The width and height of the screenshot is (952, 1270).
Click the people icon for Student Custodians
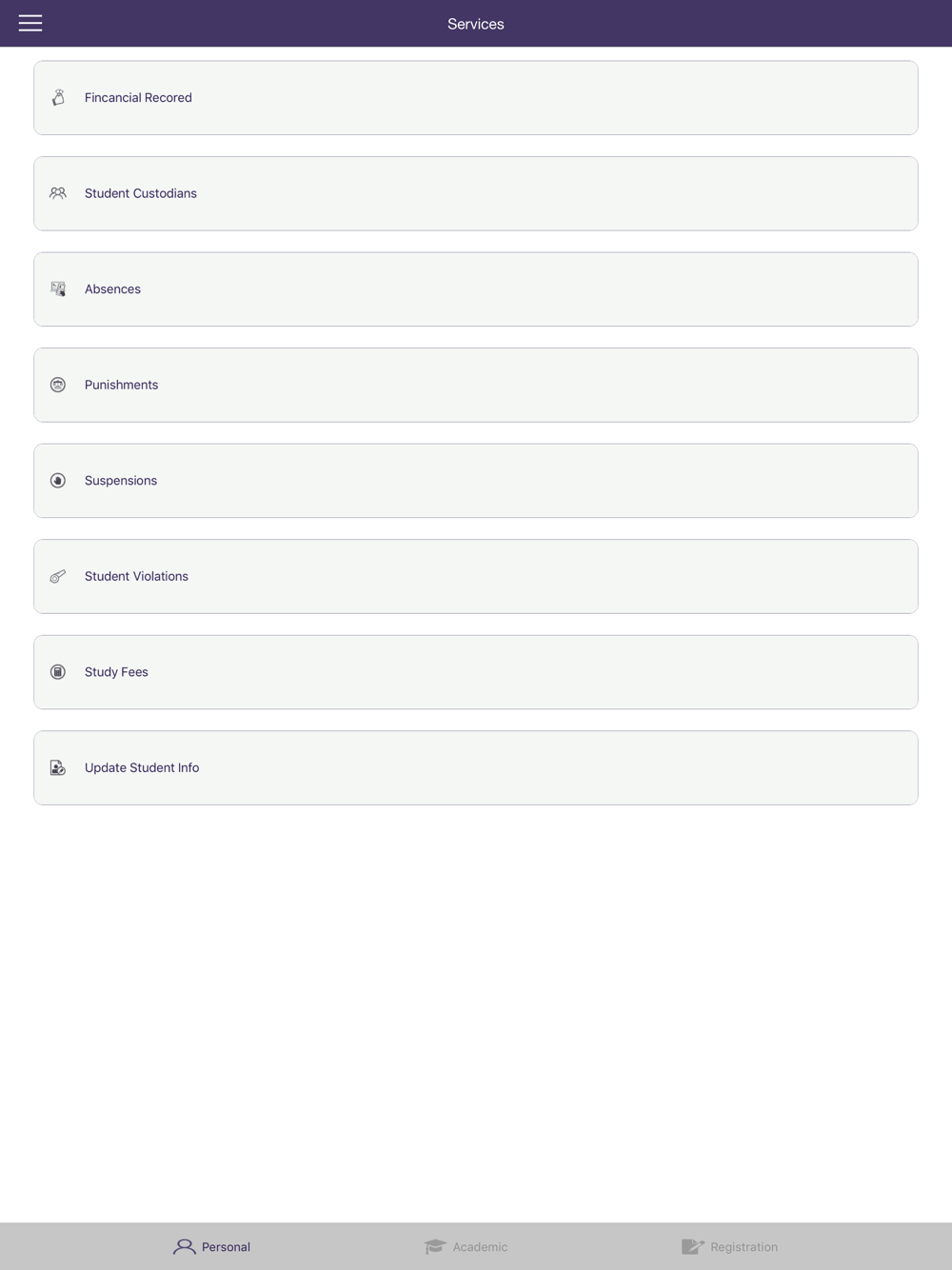point(58,193)
